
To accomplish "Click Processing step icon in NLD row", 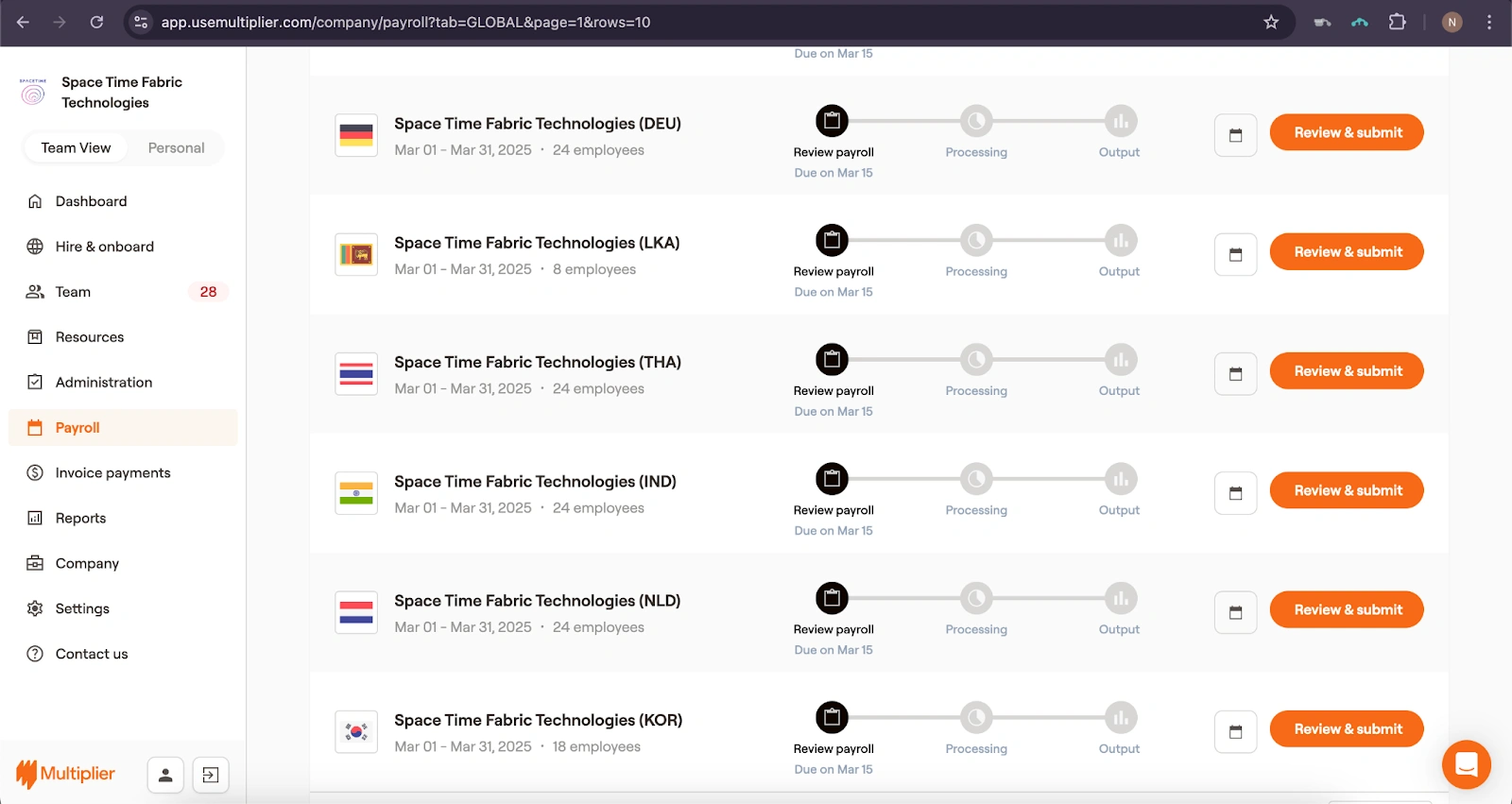I will (976, 598).
